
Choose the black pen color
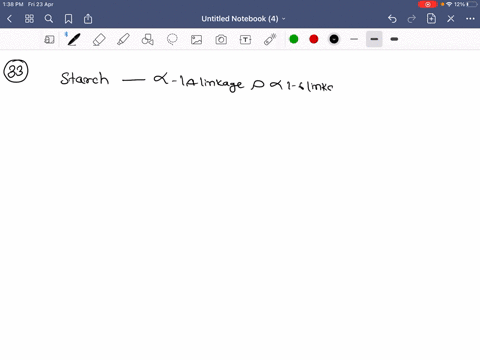[x=334, y=39]
